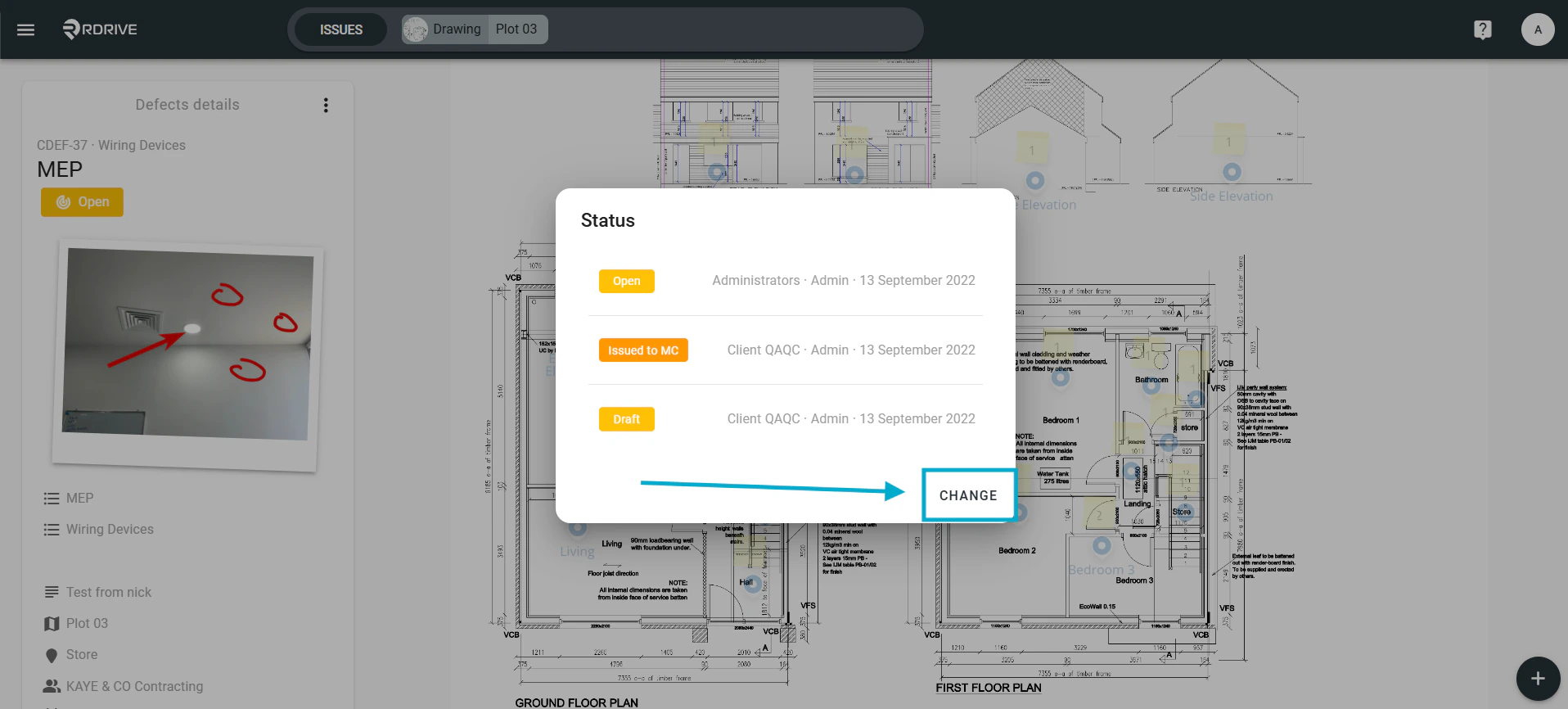The image size is (1568, 709).
Task: Click the KAYE & CO Contracting people icon
Action: tap(52, 686)
